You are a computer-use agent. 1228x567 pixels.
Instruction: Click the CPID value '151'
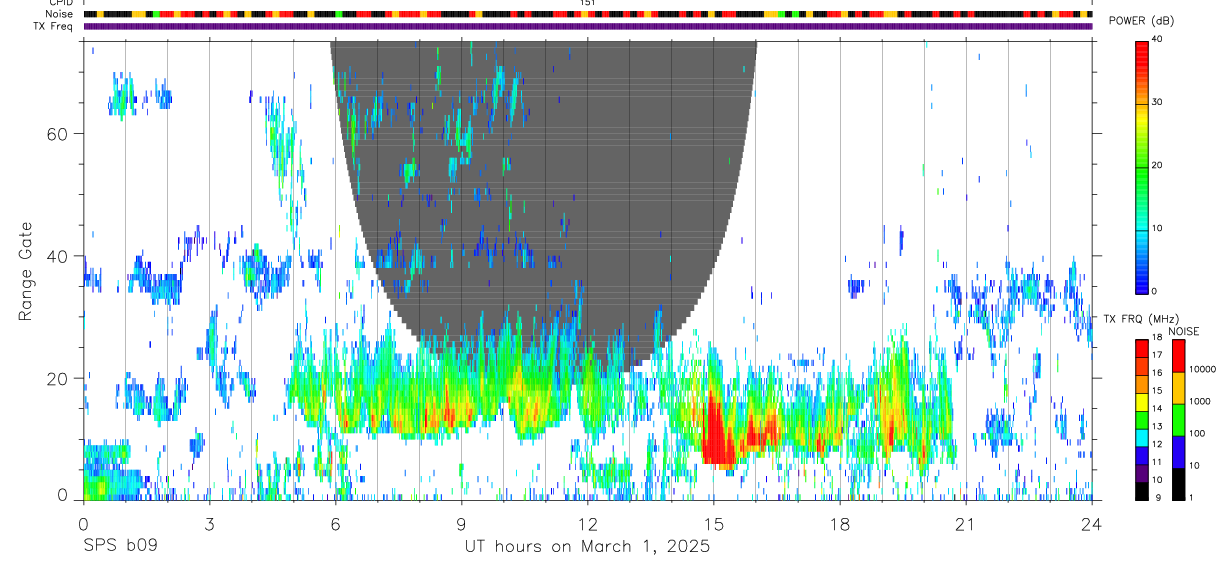(588, 3)
